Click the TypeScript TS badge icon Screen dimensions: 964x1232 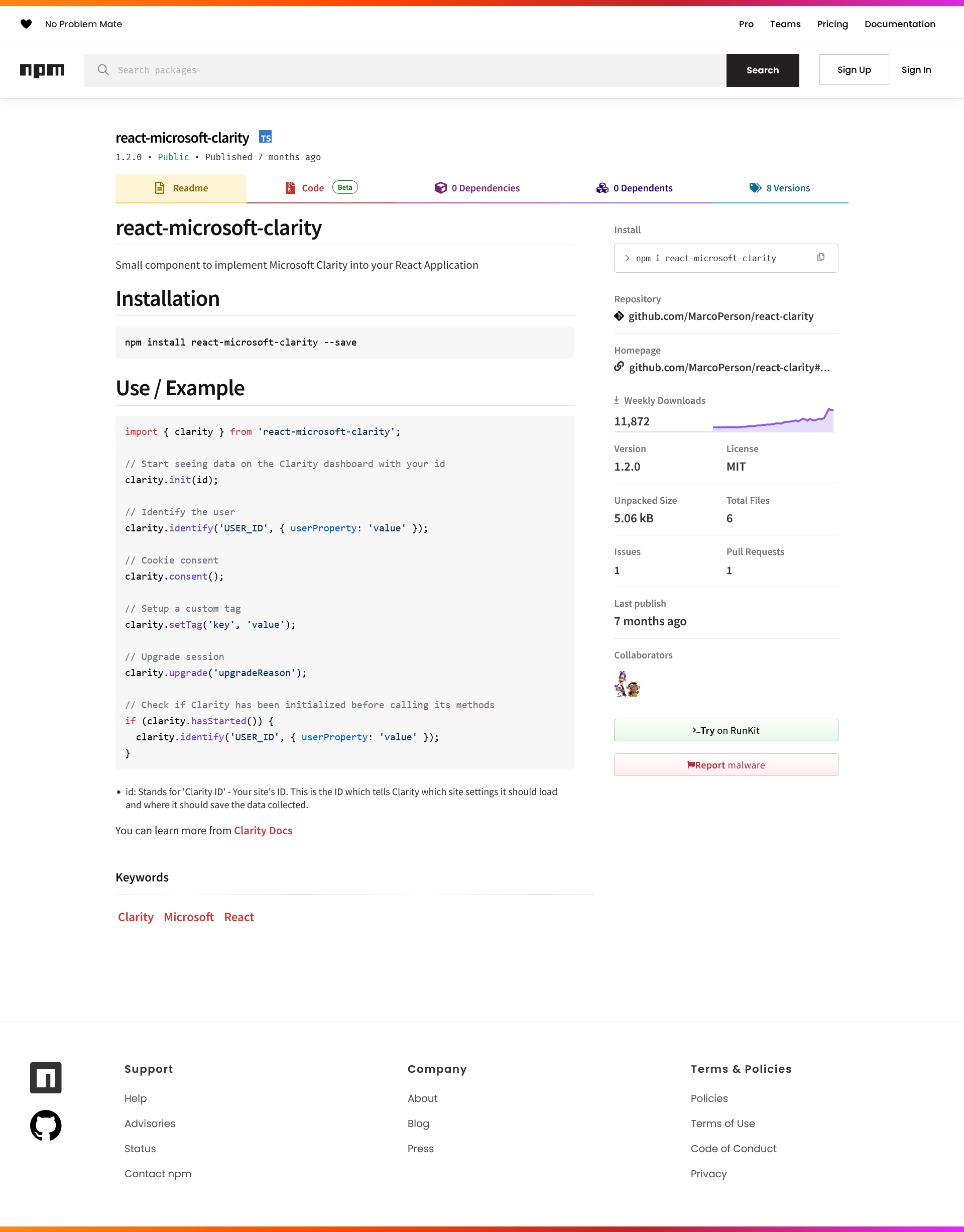tap(265, 137)
